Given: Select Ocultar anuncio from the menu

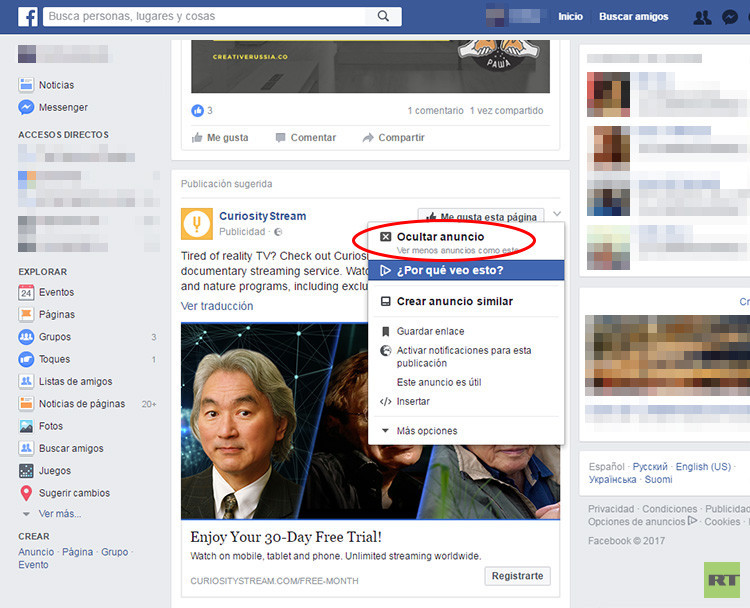Looking at the screenshot, I should [440, 237].
